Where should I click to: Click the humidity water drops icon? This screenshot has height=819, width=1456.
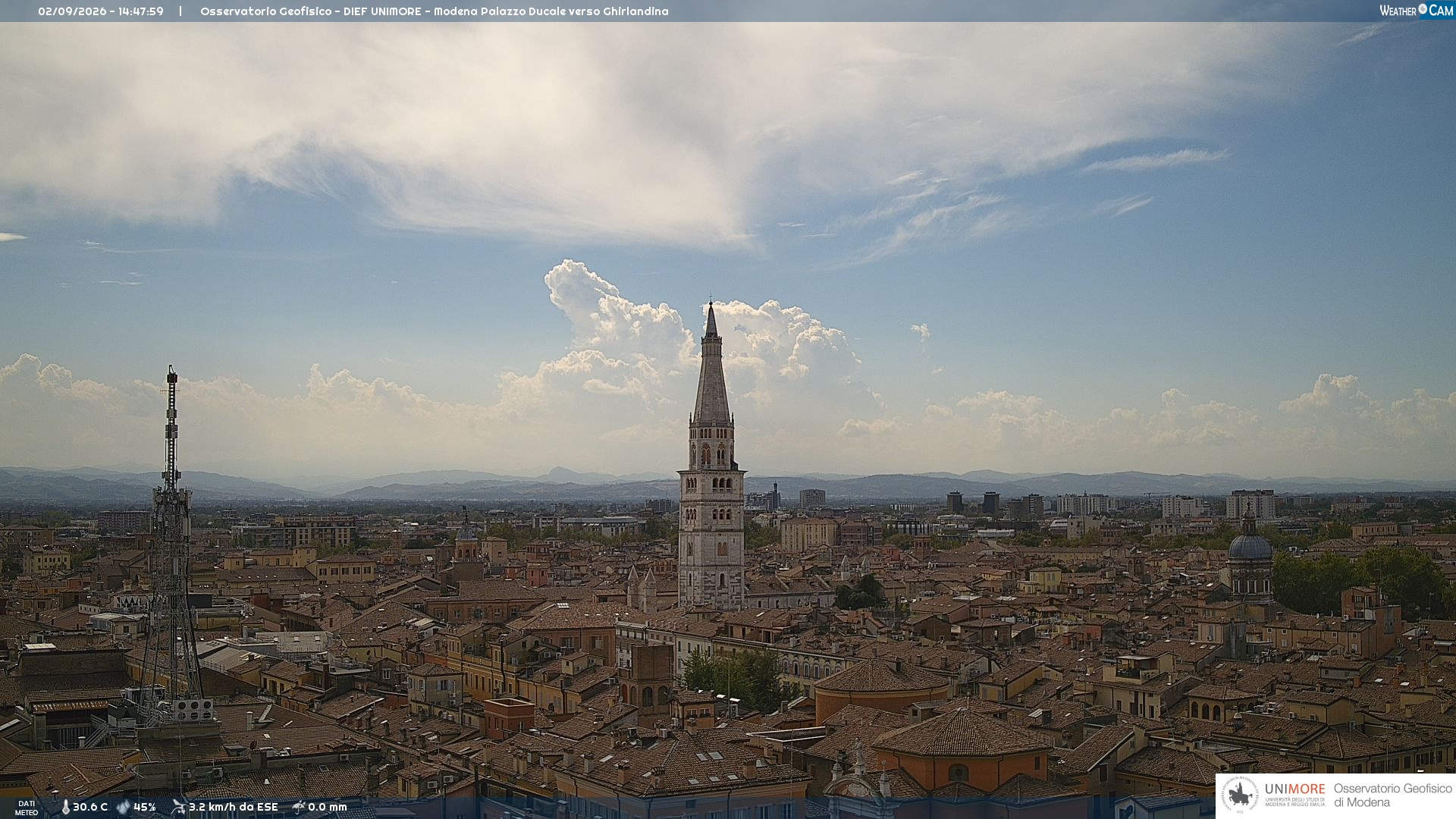[123, 807]
